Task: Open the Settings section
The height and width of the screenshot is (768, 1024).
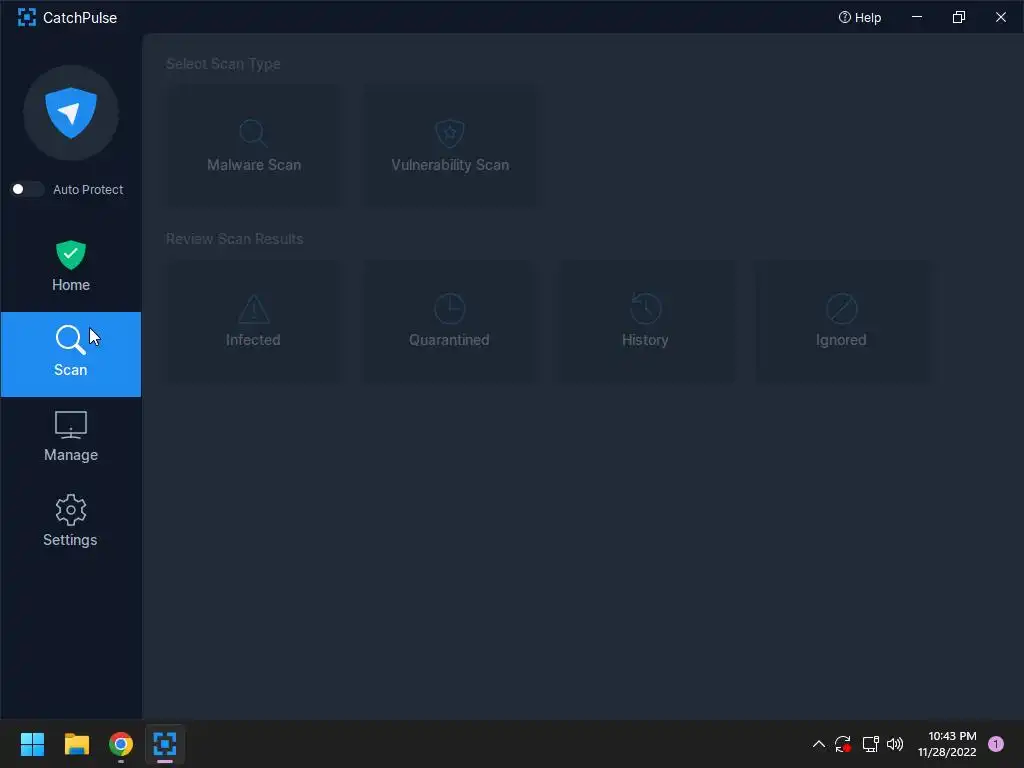Action: (71, 521)
